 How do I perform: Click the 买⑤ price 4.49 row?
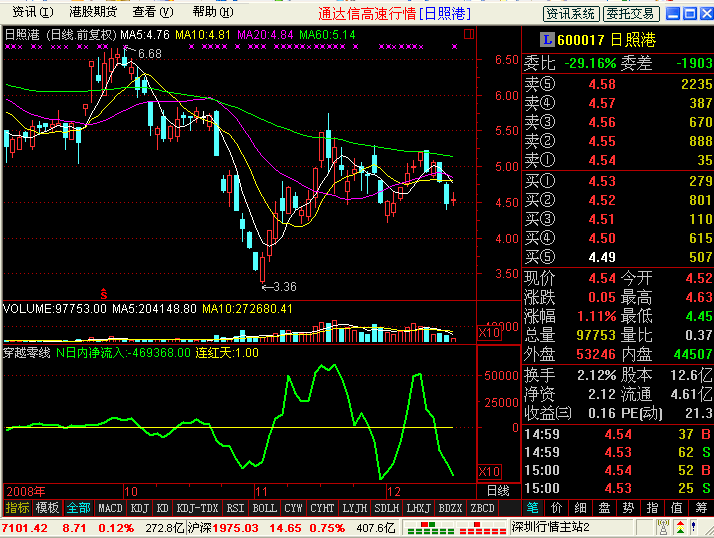pyautogui.click(x=618, y=257)
